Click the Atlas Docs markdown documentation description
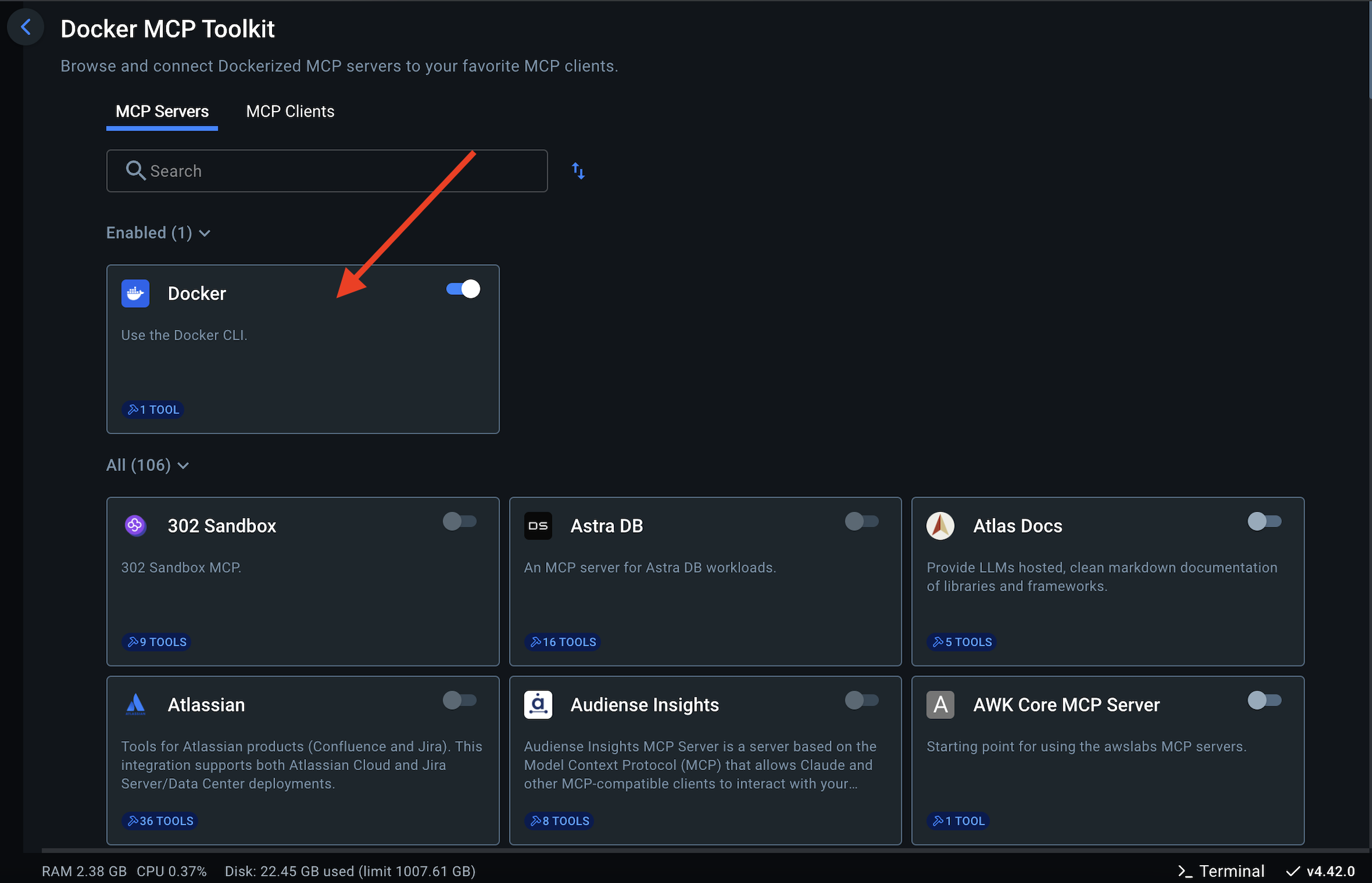Screen dimensions: 1372x883 click(1102, 577)
